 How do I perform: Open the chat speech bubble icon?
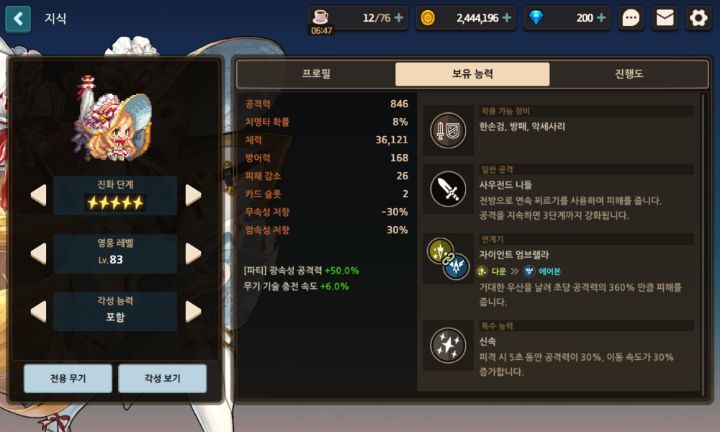[630, 18]
